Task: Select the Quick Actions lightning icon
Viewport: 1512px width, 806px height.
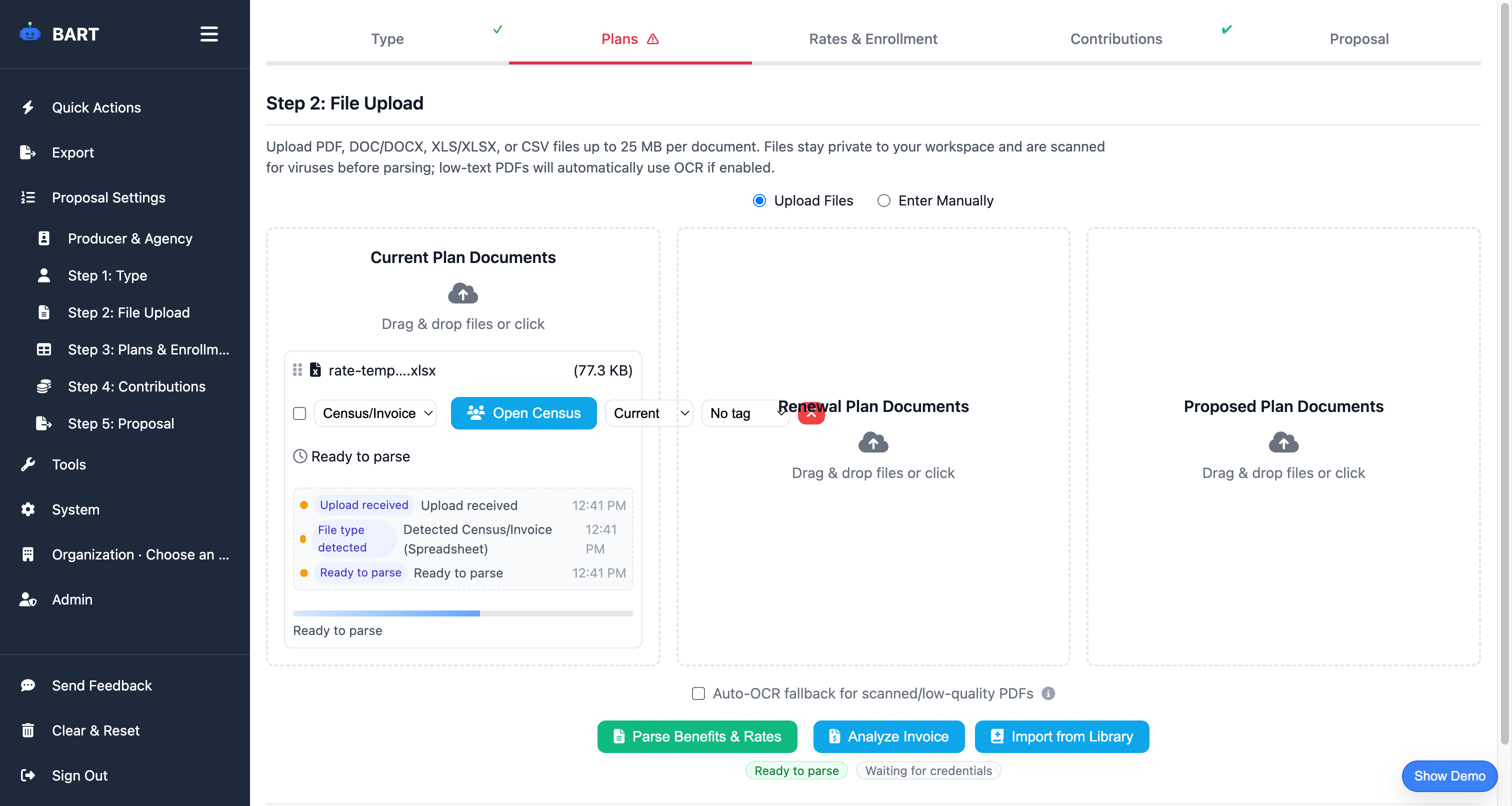Action: click(x=27, y=107)
